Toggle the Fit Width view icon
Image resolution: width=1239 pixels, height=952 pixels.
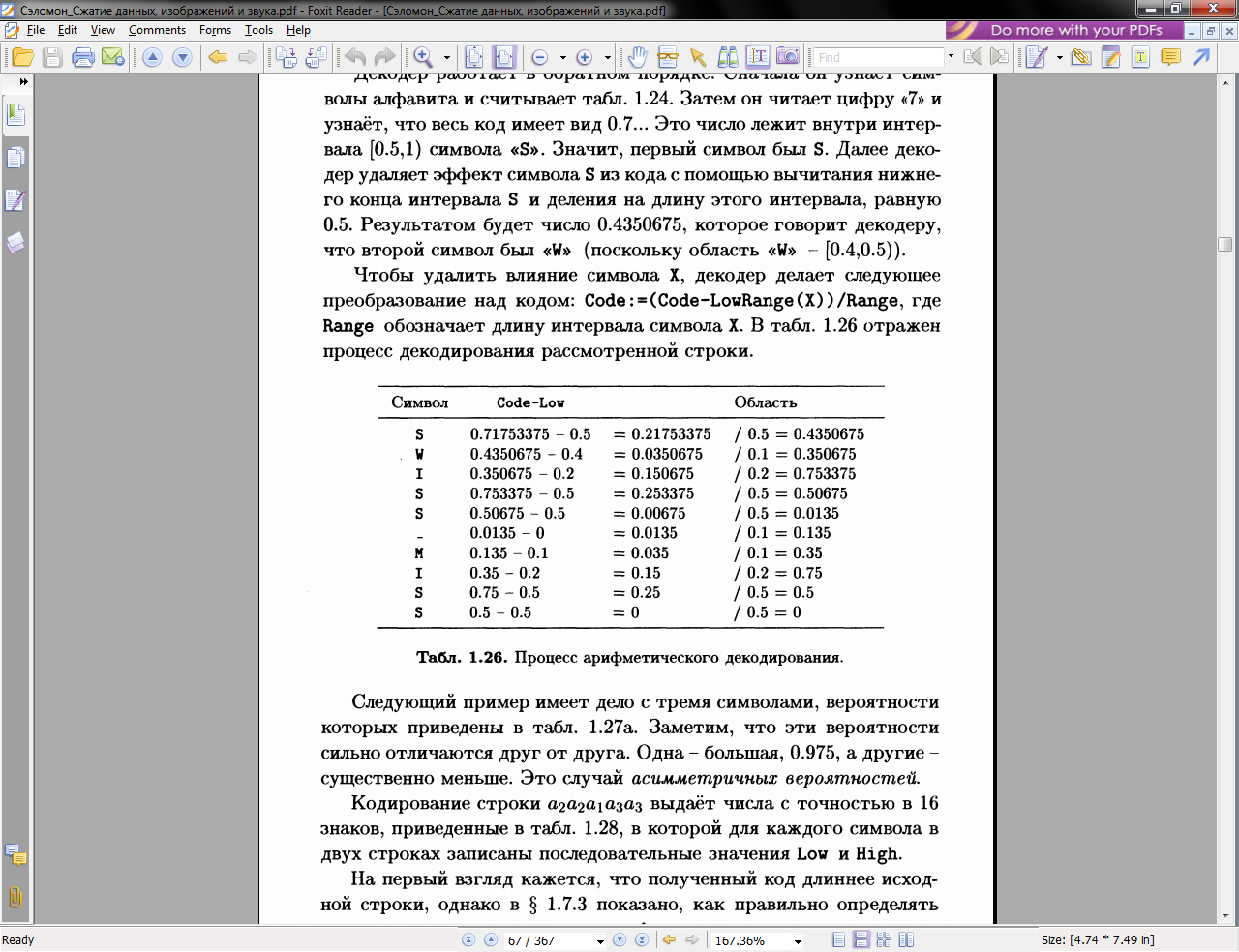coord(503,57)
